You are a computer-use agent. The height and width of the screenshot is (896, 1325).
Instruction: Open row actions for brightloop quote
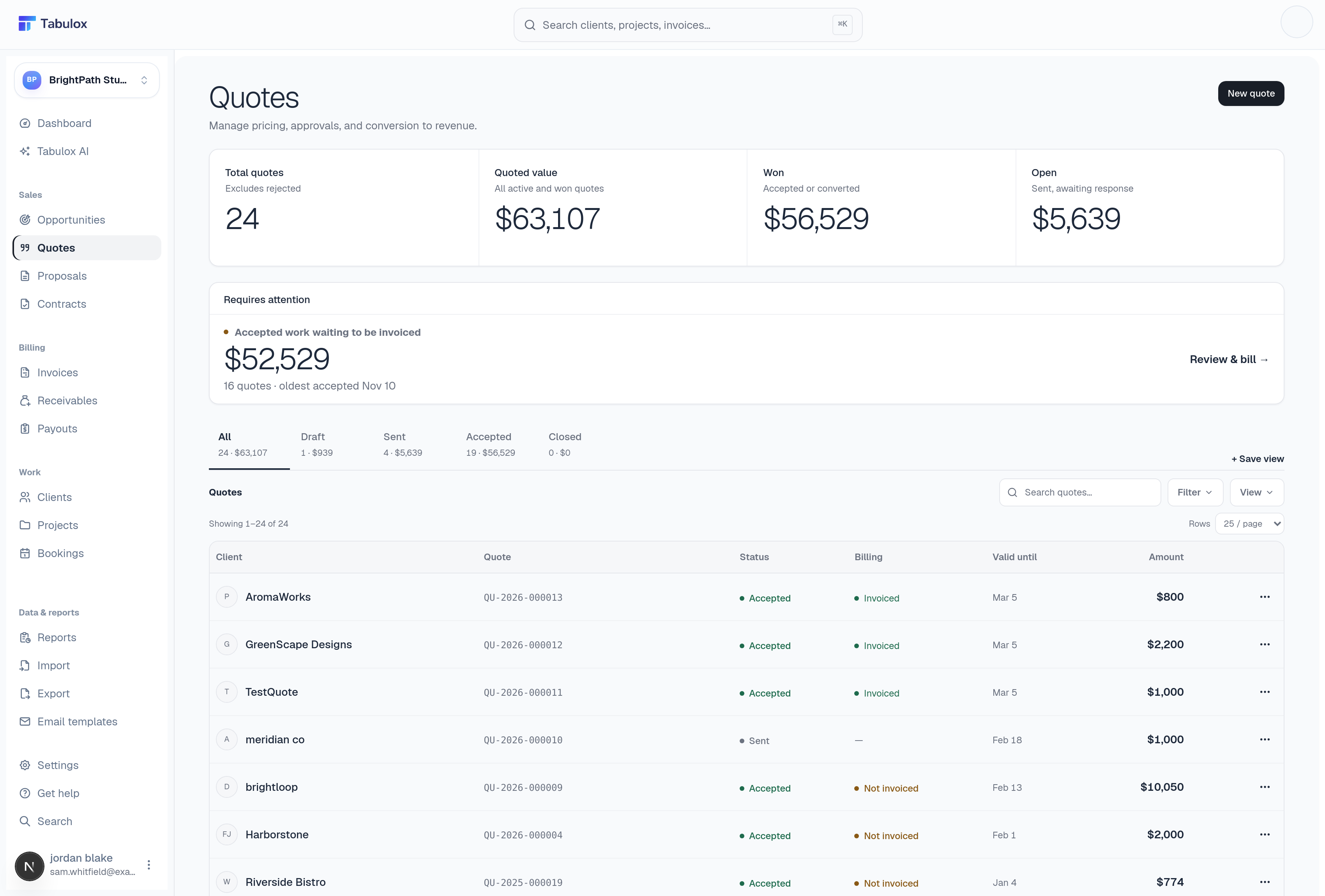pyautogui.click(x=1265, y=787)
